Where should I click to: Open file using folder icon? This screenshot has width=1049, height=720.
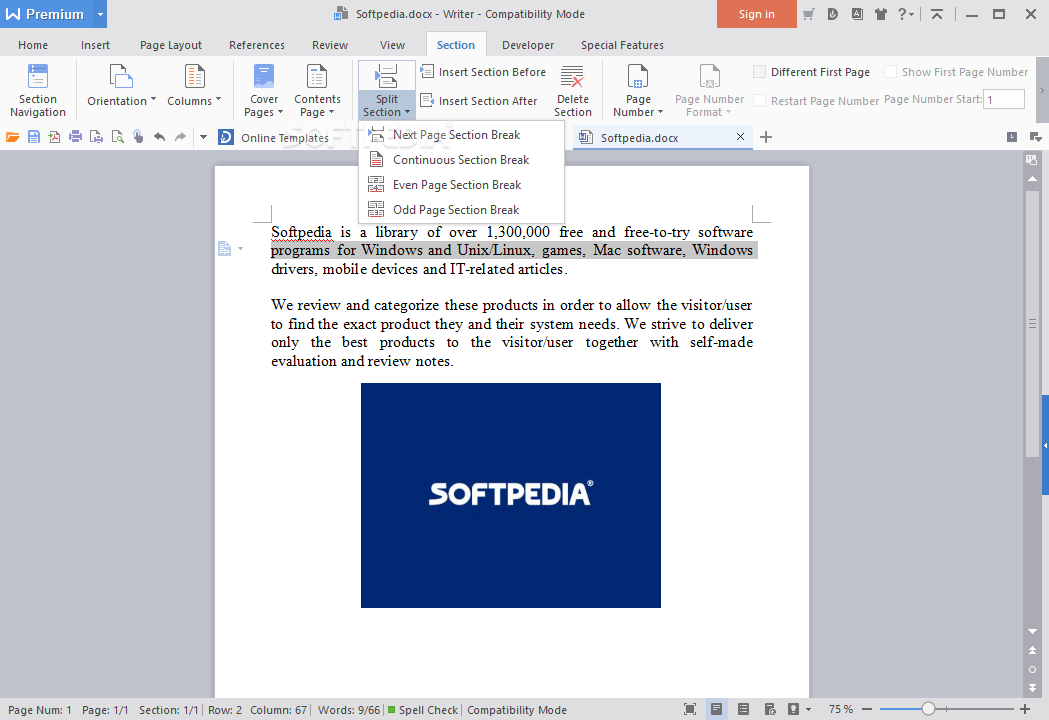(x=12, y=137)
